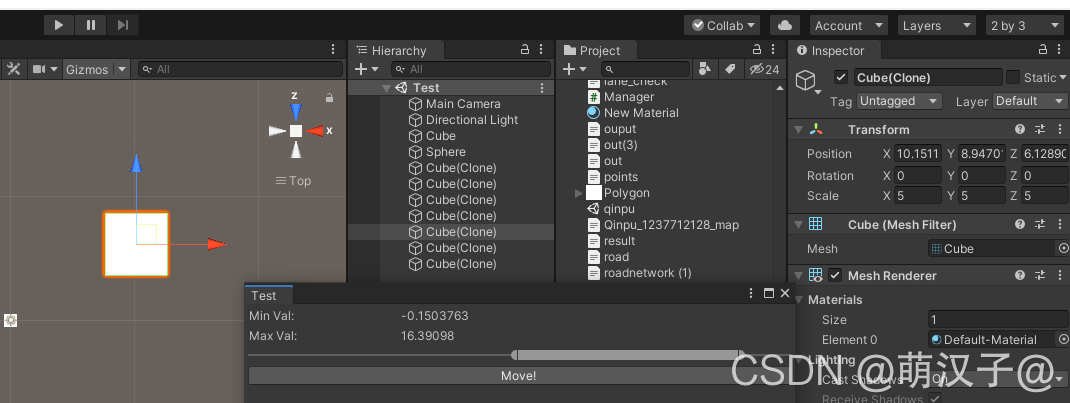Click the light gizmo icon at Scene left edge

10,320
